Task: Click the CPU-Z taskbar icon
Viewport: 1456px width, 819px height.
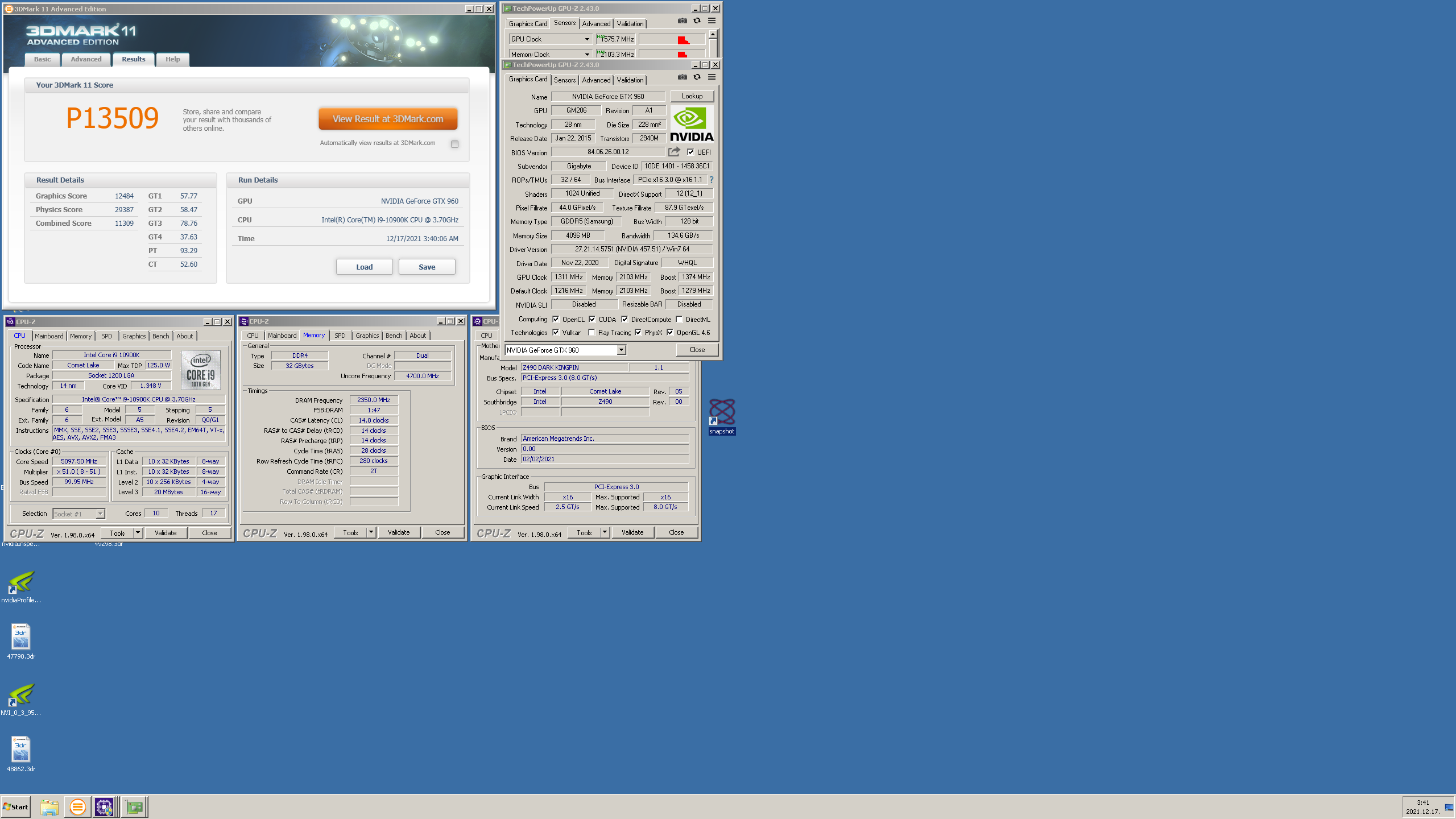Action: (105, 807)
